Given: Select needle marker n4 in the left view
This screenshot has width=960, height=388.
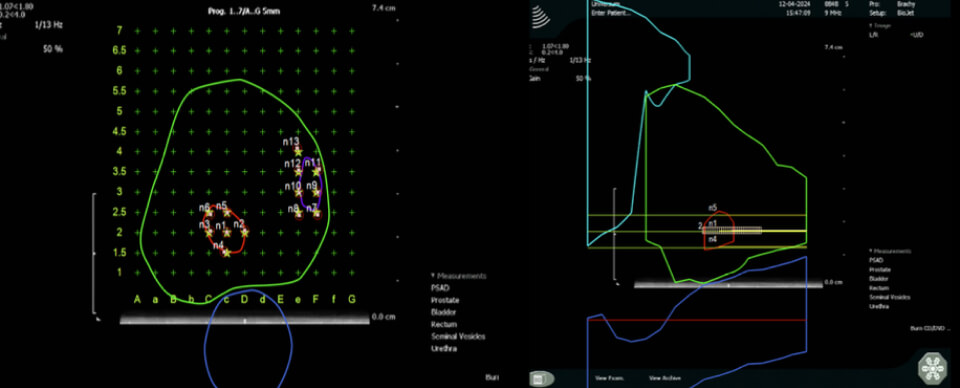Looking at the screenshot, I should click(x=227, y=253).
